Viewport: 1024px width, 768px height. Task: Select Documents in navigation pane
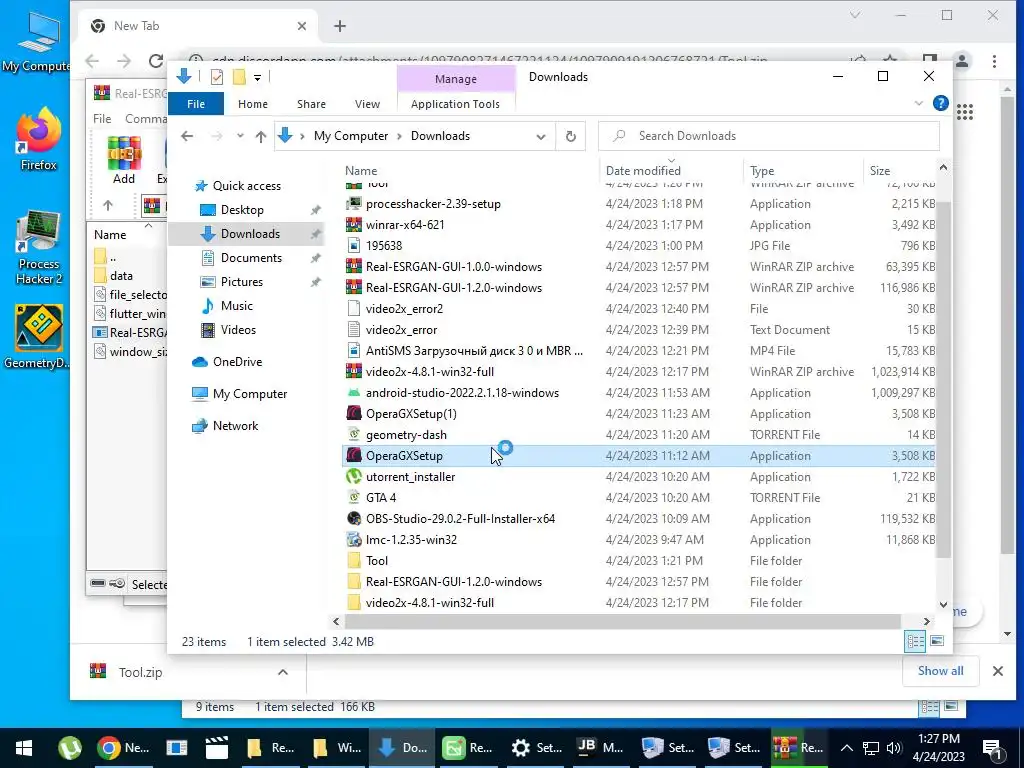[251, 258]
